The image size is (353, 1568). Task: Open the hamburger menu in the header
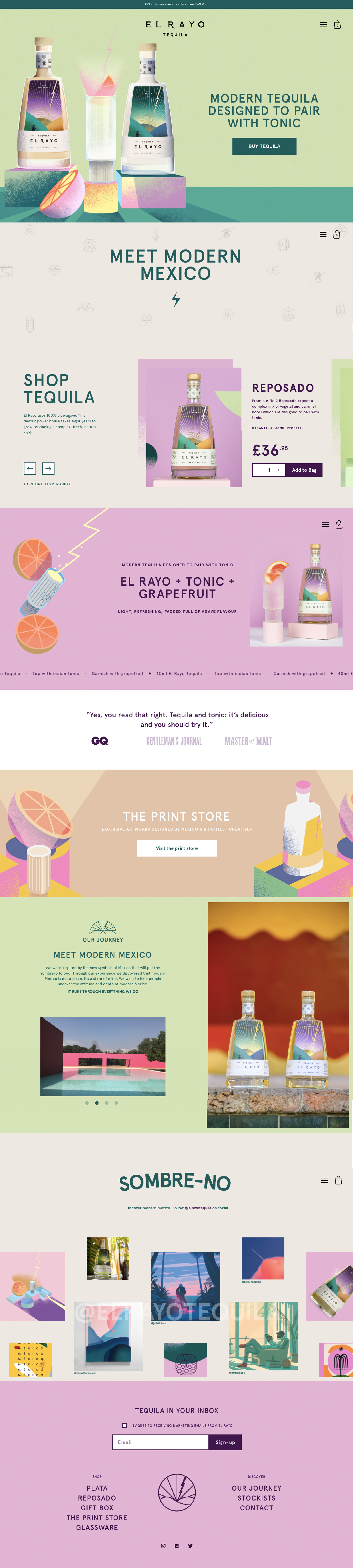(323, 25)
